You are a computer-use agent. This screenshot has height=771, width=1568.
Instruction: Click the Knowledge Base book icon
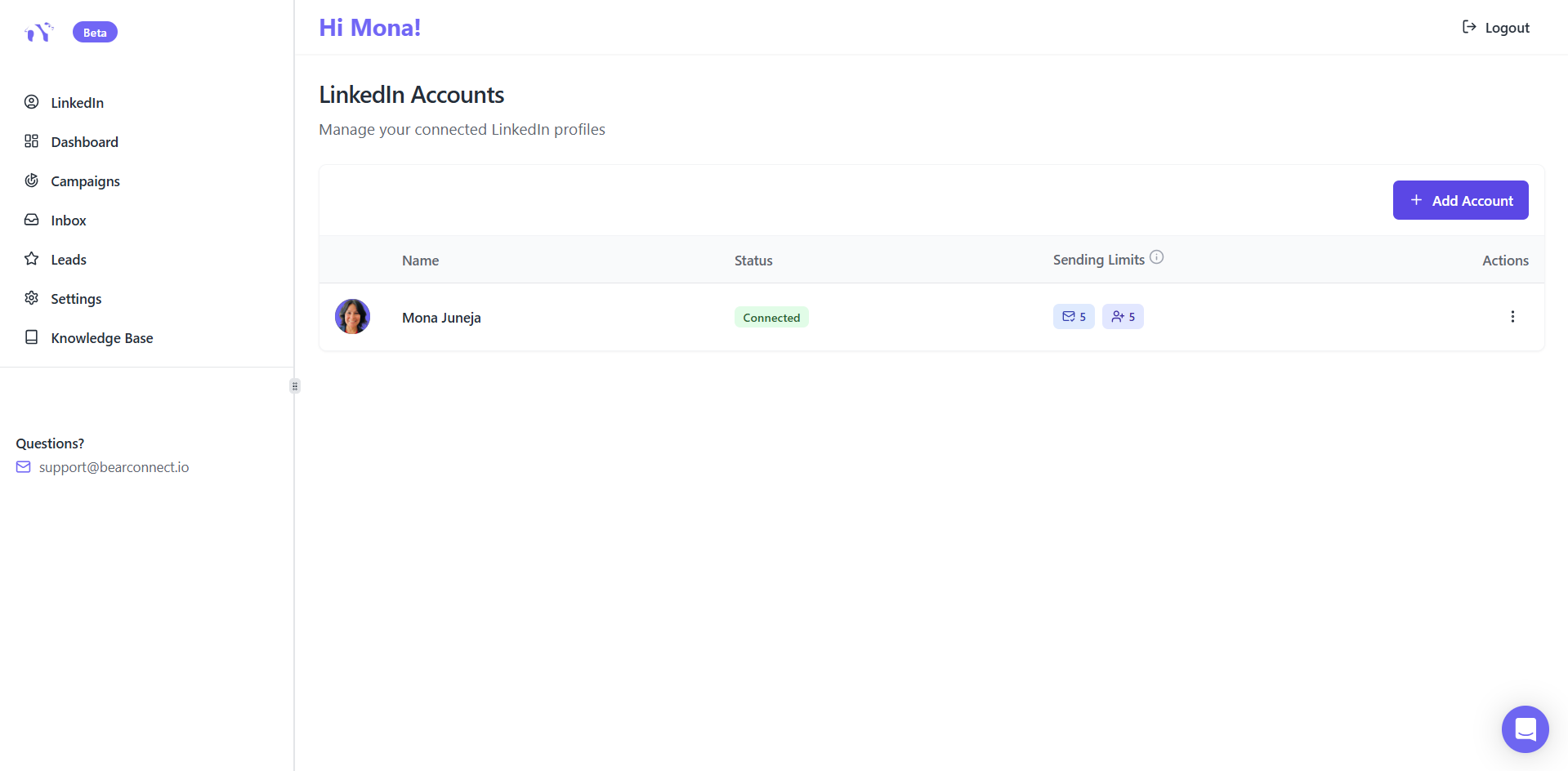31,336
